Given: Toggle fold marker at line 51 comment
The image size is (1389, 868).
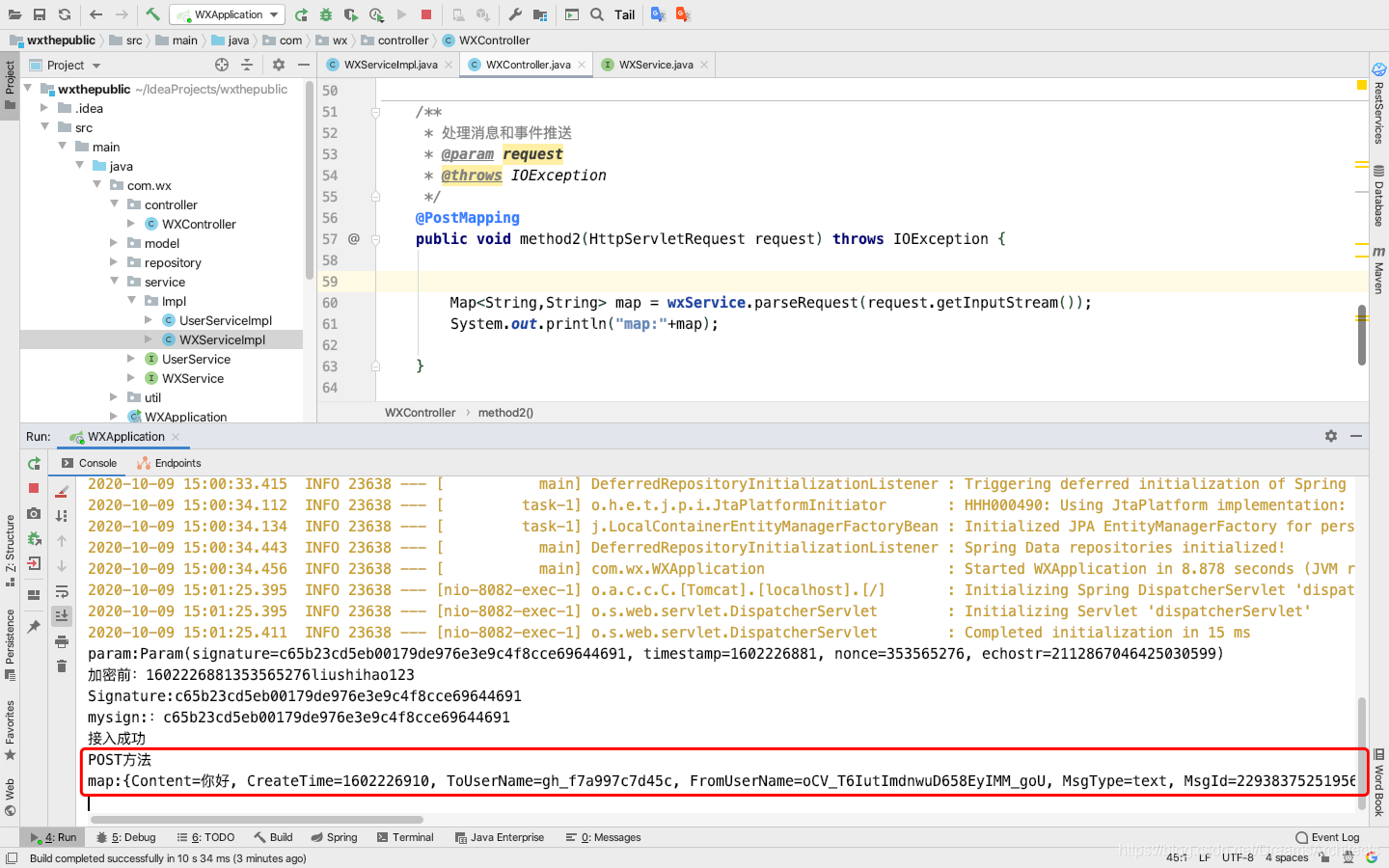Looking at the screenshot, I should [376, 112].
